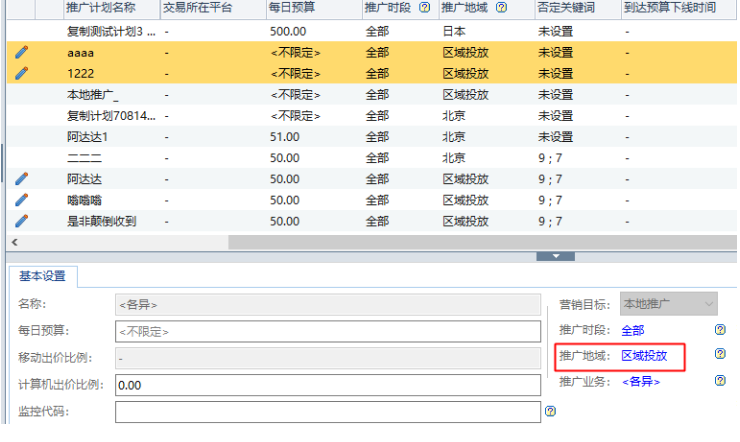Viewport: 740px width, 442px height.
Task: Click the horizontal scrollbar left arrow
Action: point(14,242)
